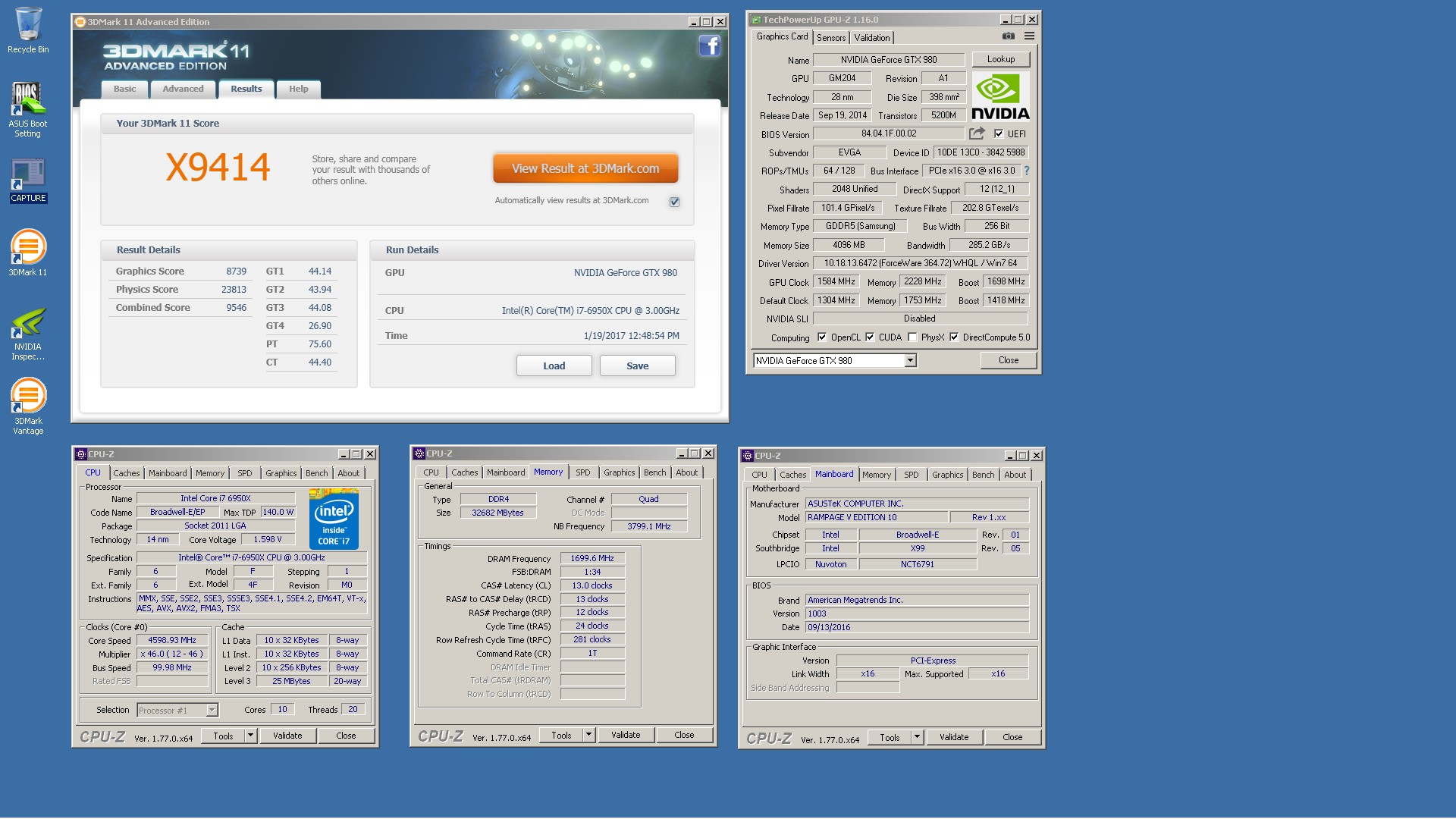Click the Load button in Run Details
The height and width of the screenshot is (819, 1456).
[x=554, y=366]
